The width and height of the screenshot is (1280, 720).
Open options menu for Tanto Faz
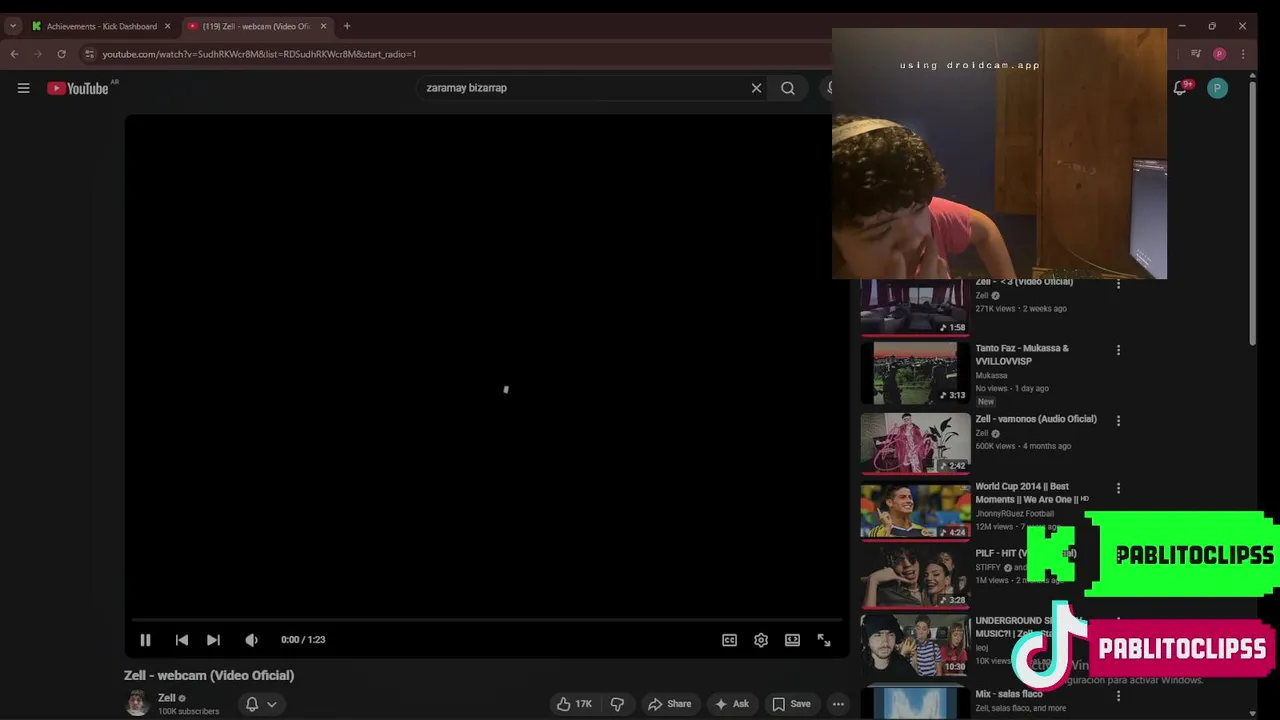[x=1118, y=350]
